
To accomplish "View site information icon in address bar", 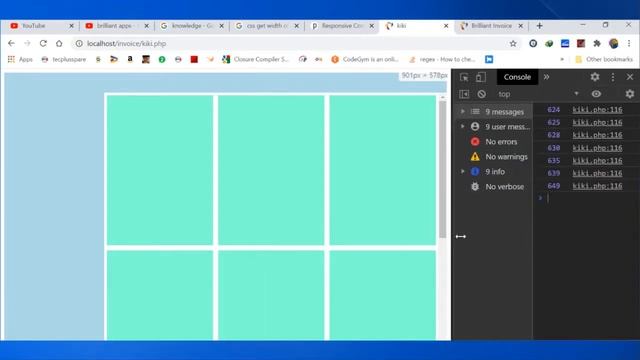I will point(79,43).
